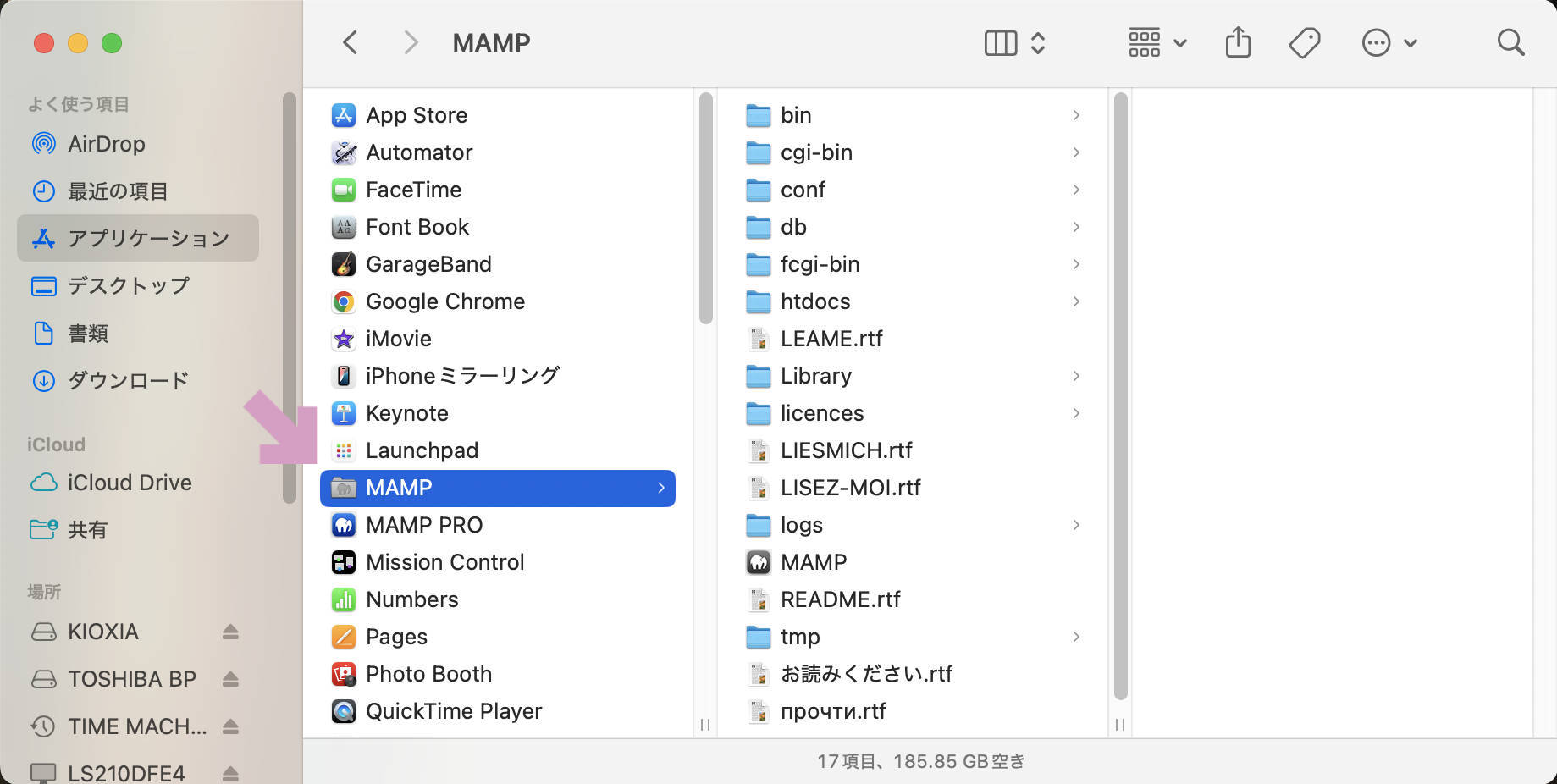Open the App Store application icon
1557x784 pixels.
[343, 115]
